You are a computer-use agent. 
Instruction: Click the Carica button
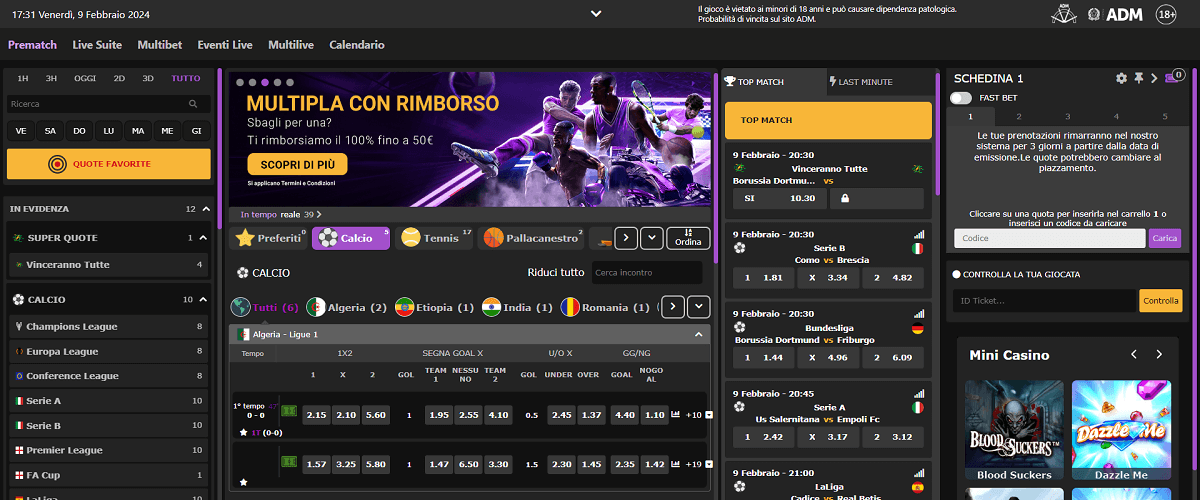coord(1164,238)
